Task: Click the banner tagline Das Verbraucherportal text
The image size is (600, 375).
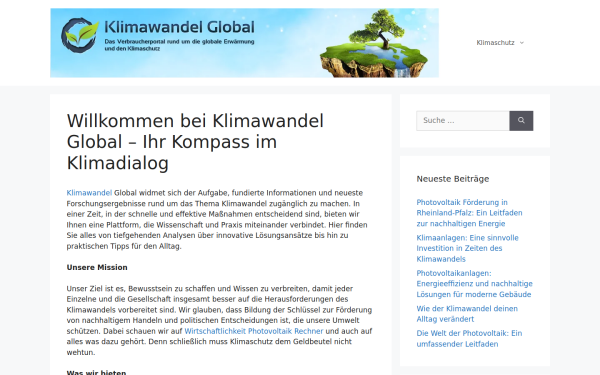Action: pyautogui.click(x=179, y=45)
